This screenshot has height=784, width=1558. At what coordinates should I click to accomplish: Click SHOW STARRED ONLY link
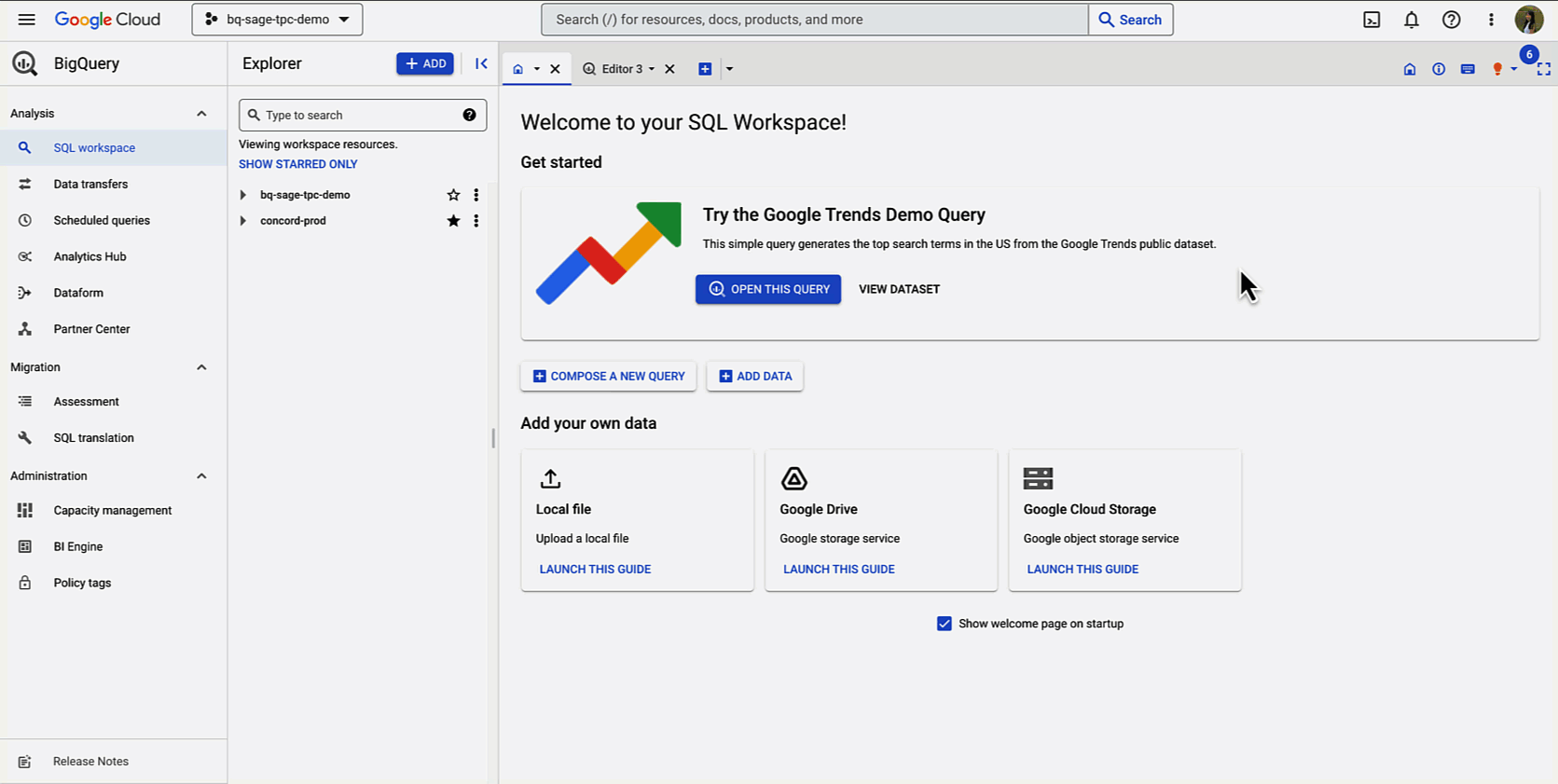pos(297,164)
